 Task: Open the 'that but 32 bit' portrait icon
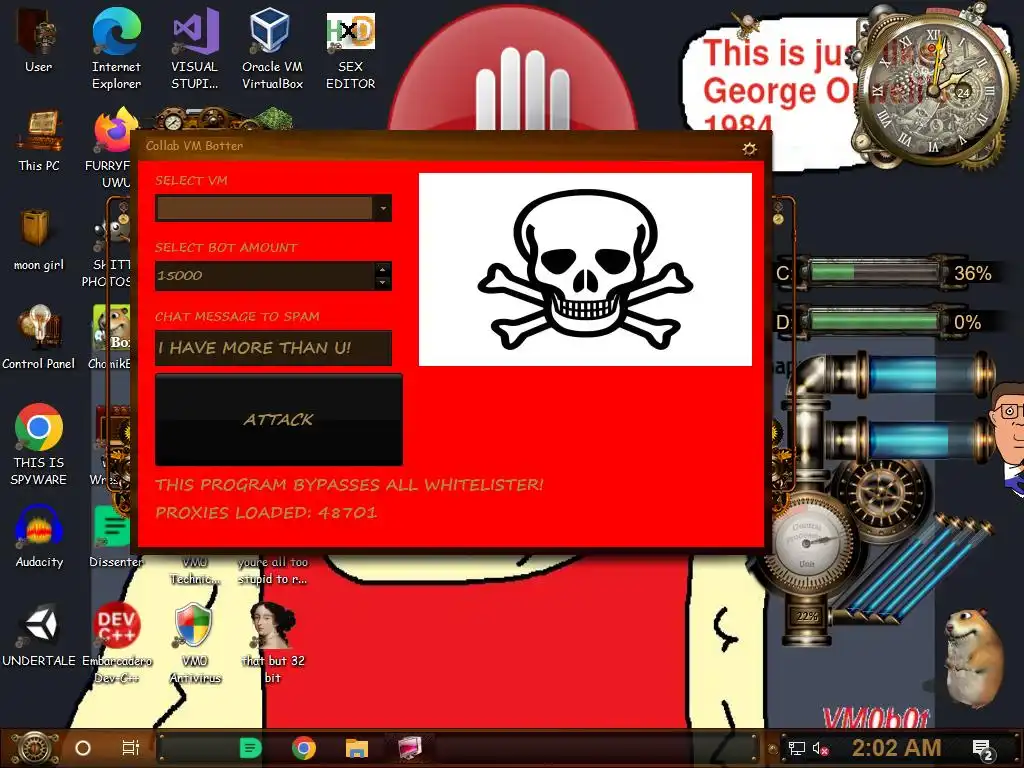(x=273, y=643)
